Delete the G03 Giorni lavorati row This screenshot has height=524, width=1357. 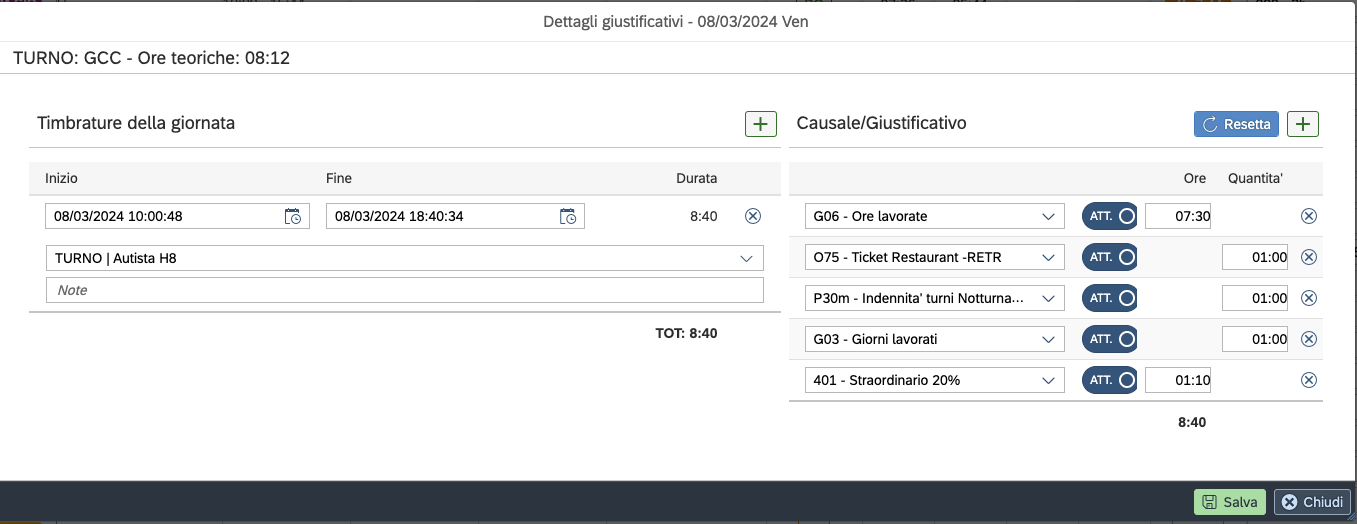pyautogui.click(x=1308, y=339)
